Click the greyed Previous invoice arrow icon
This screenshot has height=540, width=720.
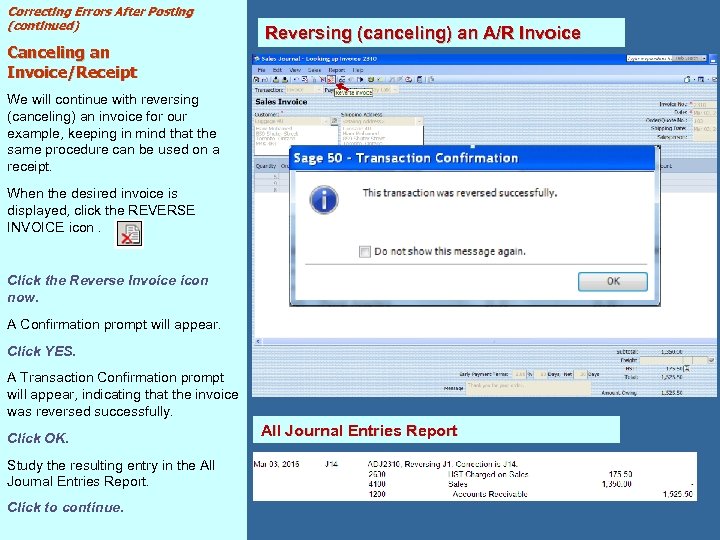coord(350,79)
